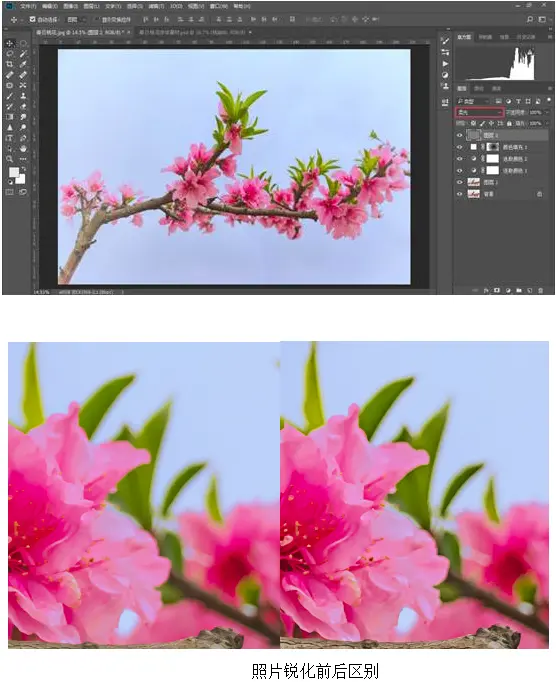558x682 pixels.
Task: Click the delete layer trash icon
Action: [541, 290]
